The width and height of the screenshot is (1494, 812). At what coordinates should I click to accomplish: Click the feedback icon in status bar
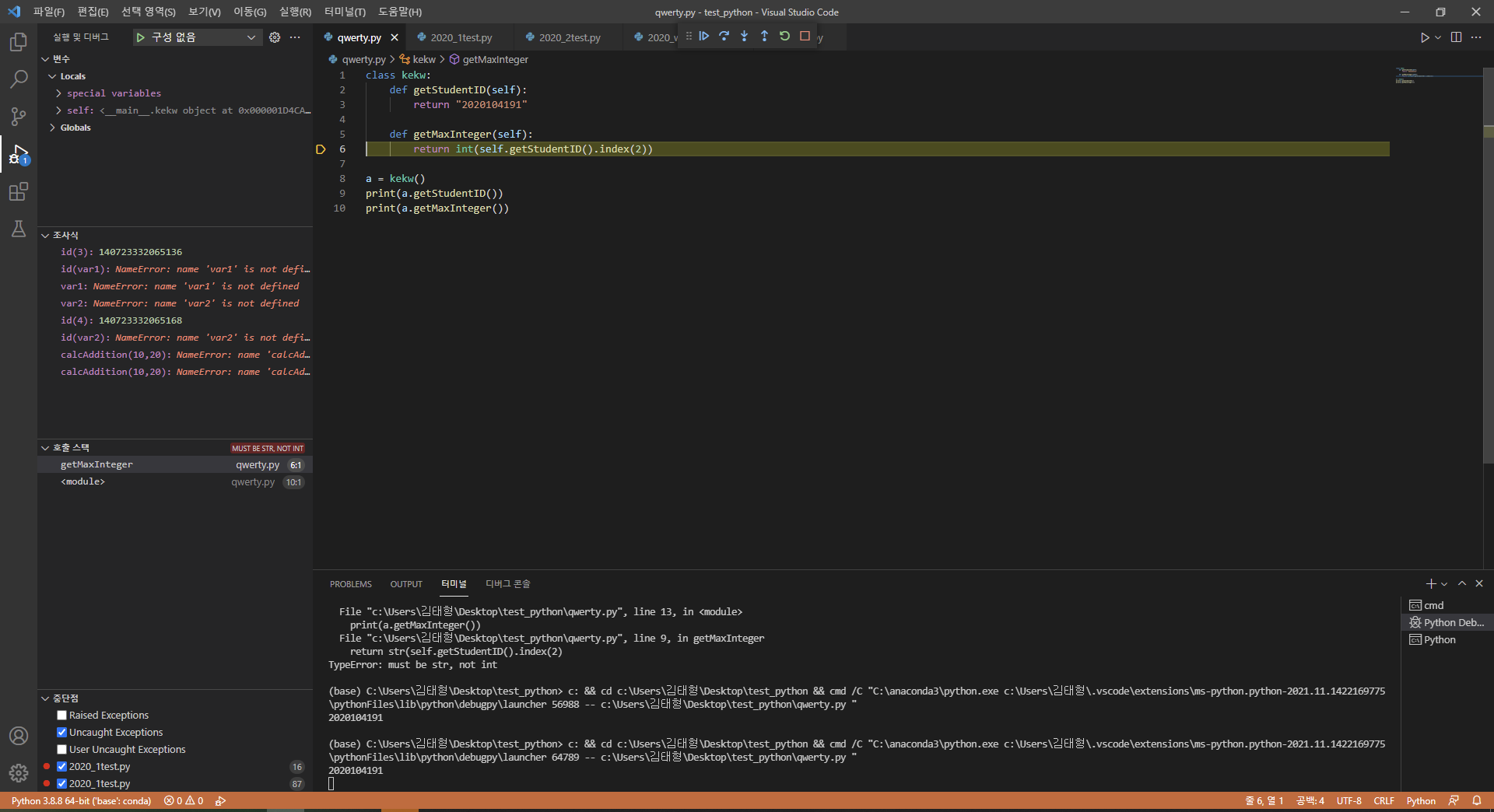[x=1454, y=801]
